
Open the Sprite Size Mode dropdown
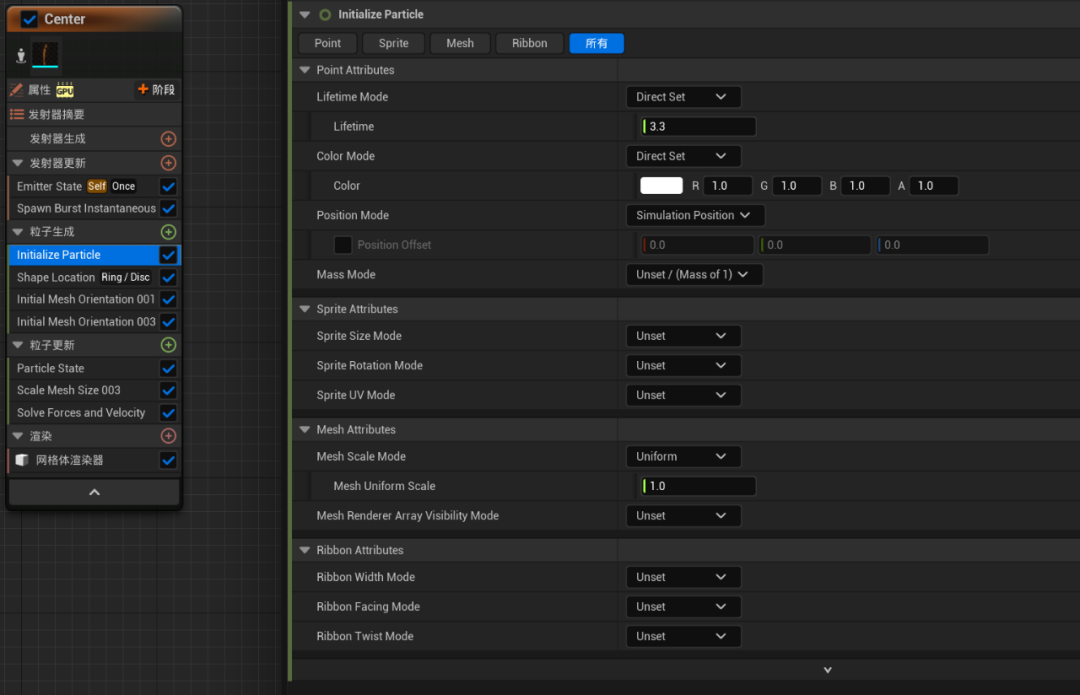(683, 336)
